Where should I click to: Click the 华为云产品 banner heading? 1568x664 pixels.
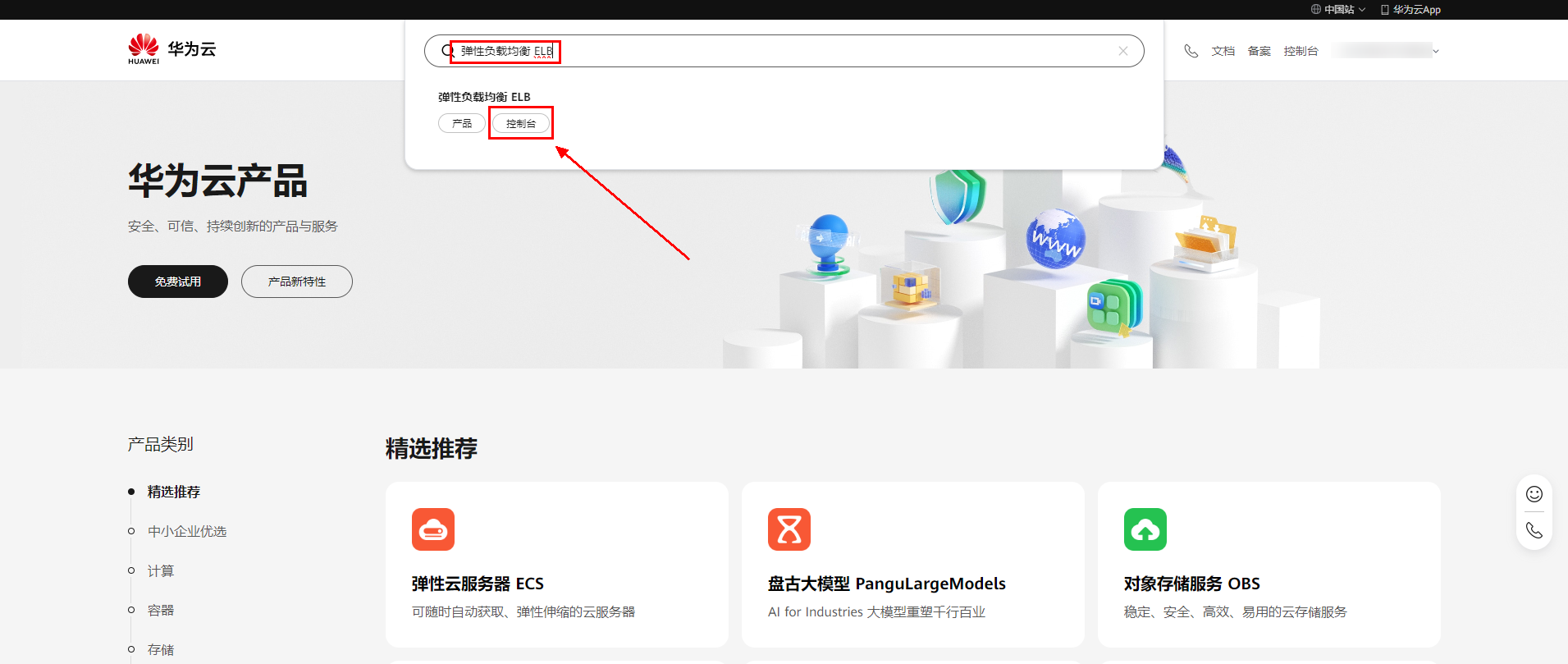coord(217,181)
